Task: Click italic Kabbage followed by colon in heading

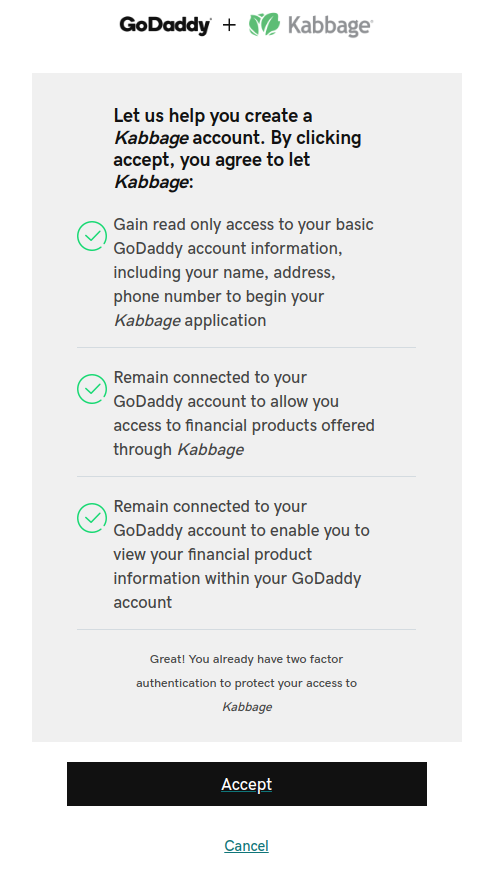Action: [151, 182]
